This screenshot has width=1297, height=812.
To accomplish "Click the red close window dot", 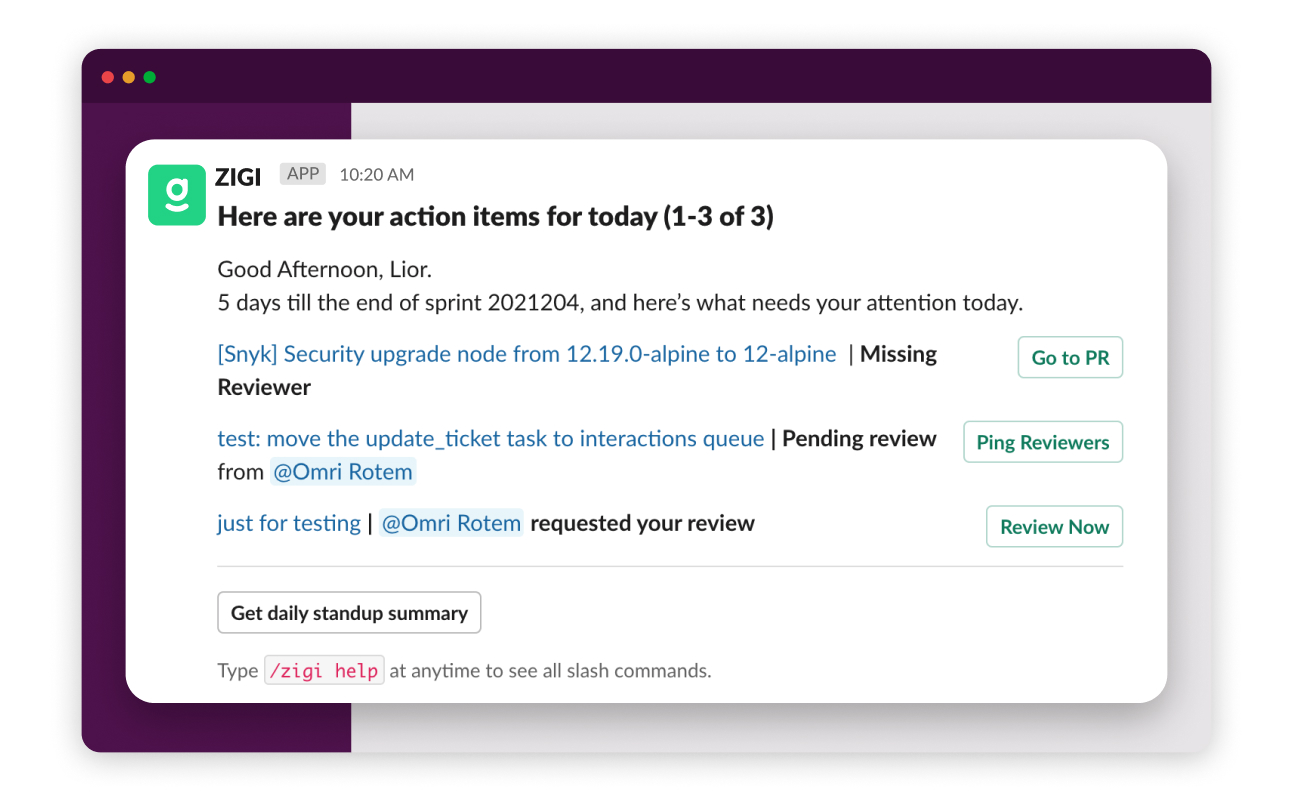I will tap(108, 77).
